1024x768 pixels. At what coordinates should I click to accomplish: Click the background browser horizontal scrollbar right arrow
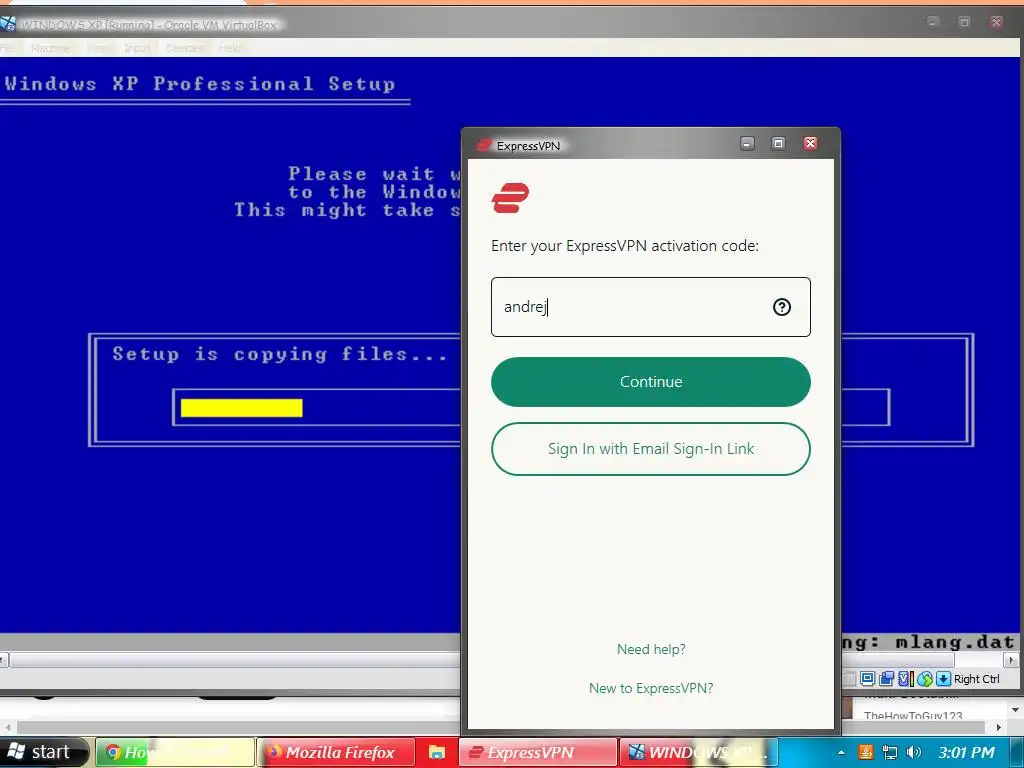point(998,727)
